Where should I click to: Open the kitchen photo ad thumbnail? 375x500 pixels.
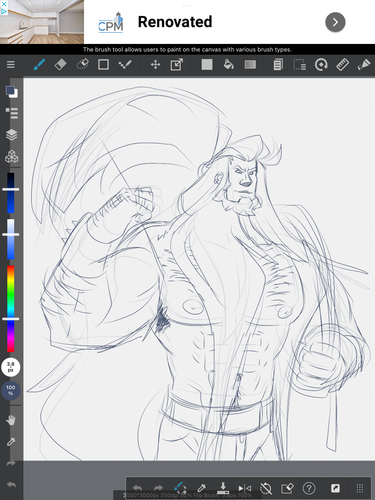tap(42, 22)
